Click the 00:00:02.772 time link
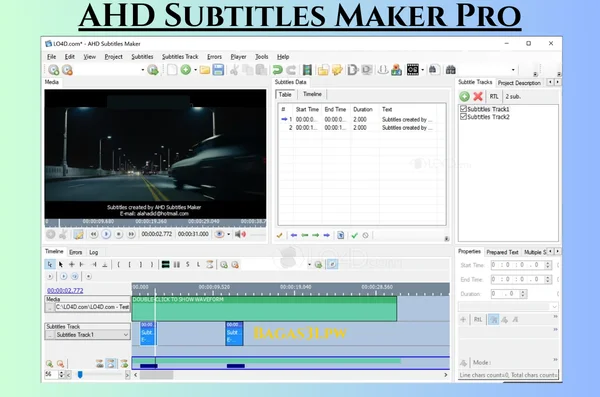The image size is (600, 397). 65,291
